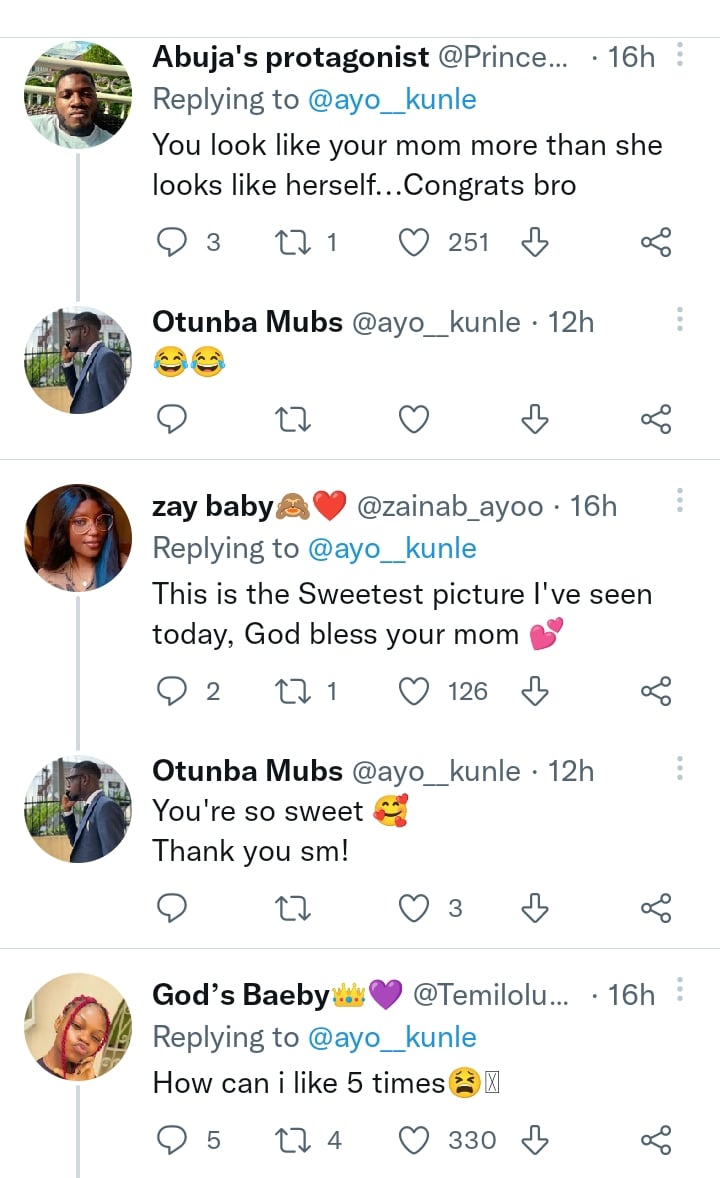Download Otunba Mubs' laughing emoji tweet

coord(535,421)
